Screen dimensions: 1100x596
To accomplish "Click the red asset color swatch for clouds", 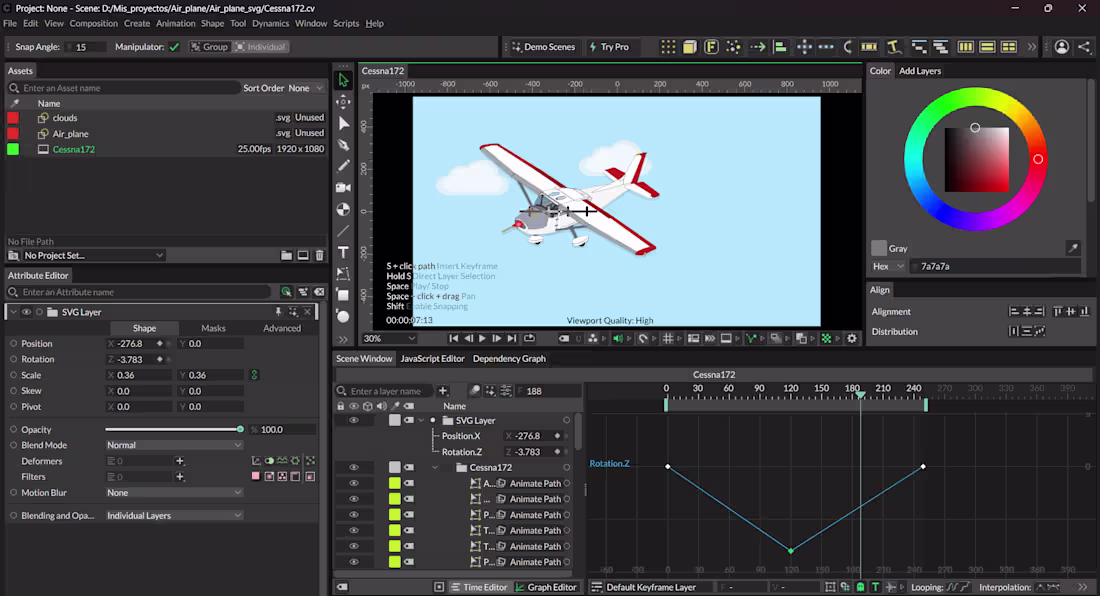I will [x=13, y=118].
